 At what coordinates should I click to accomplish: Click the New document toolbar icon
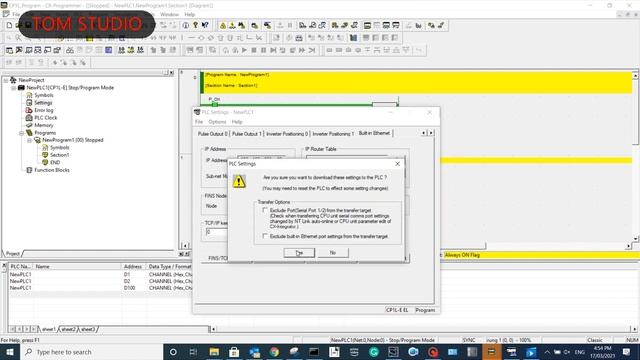(9, 25)
